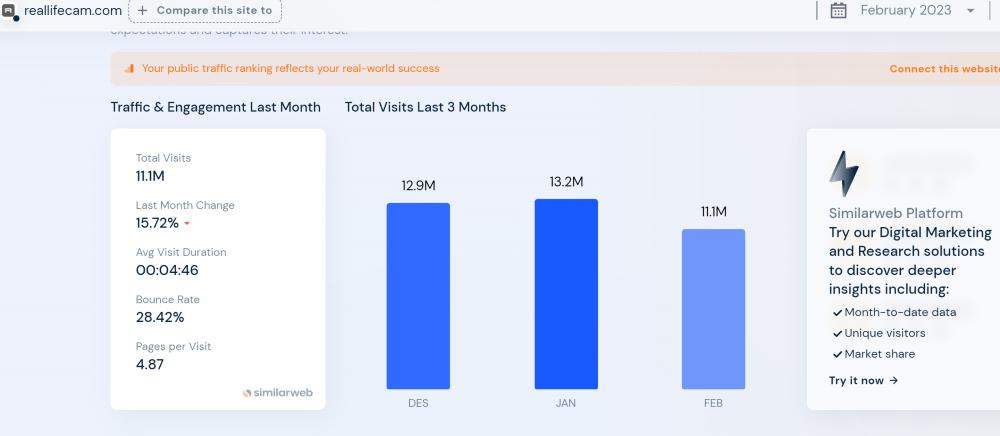Image resolution: width=1000 pixels, height=436 pixels.
Task: Click the calendar icon beside February 2023
Action: 839,10
